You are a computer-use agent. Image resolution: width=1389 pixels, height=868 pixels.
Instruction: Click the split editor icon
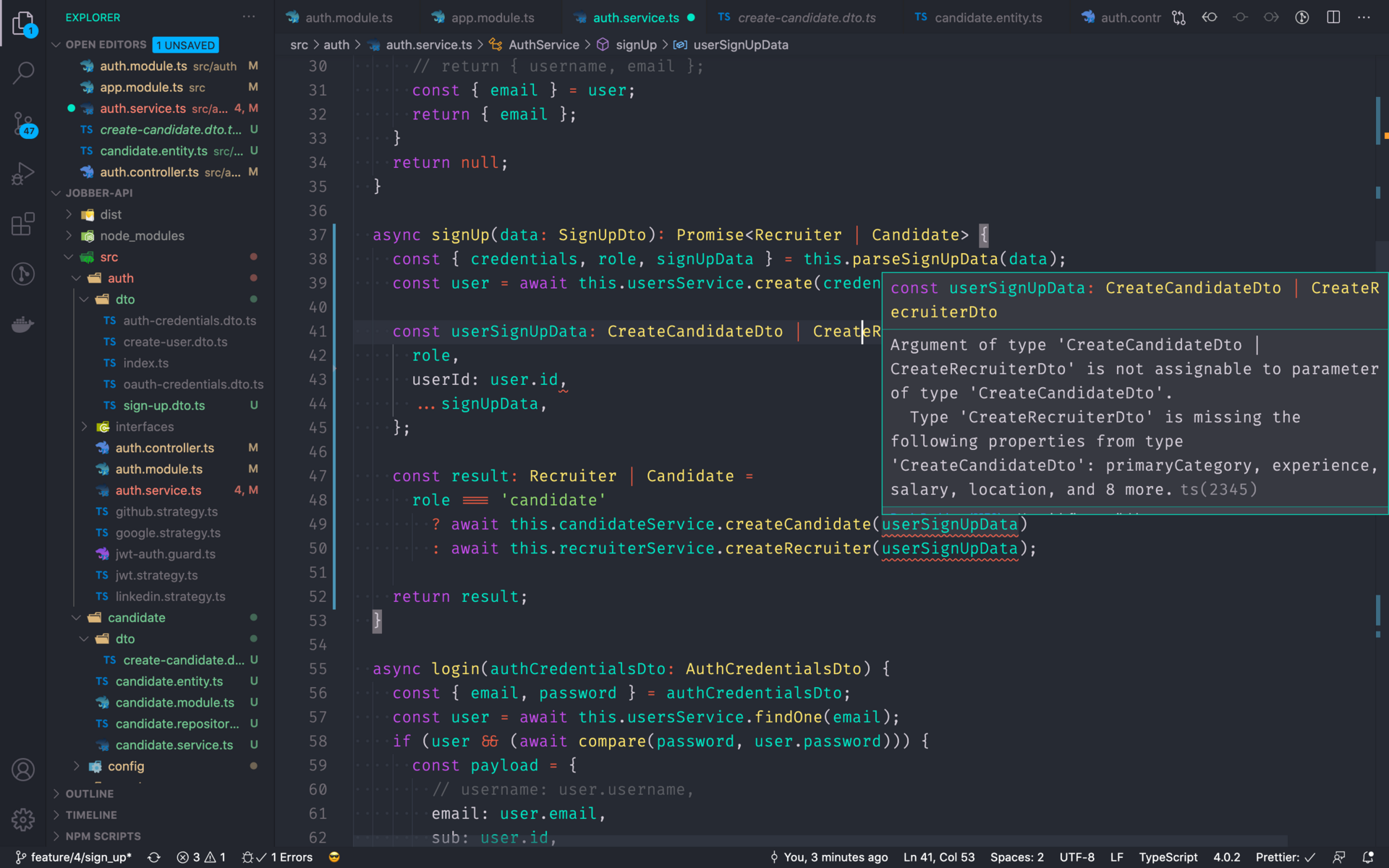(x=1333, y=17)
